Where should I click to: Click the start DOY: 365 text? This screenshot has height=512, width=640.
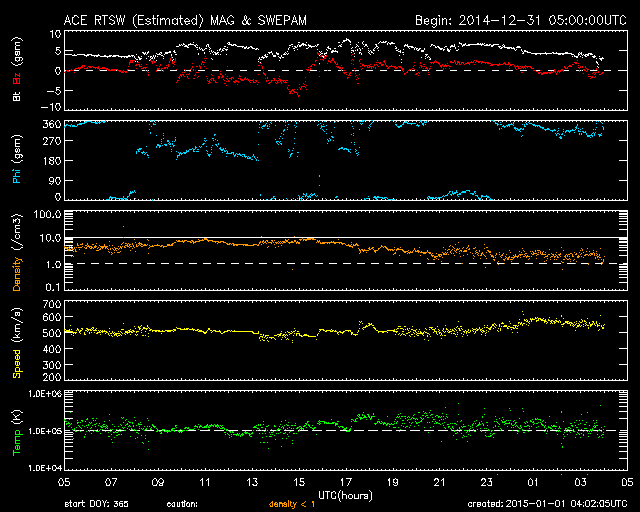point(95,503)
